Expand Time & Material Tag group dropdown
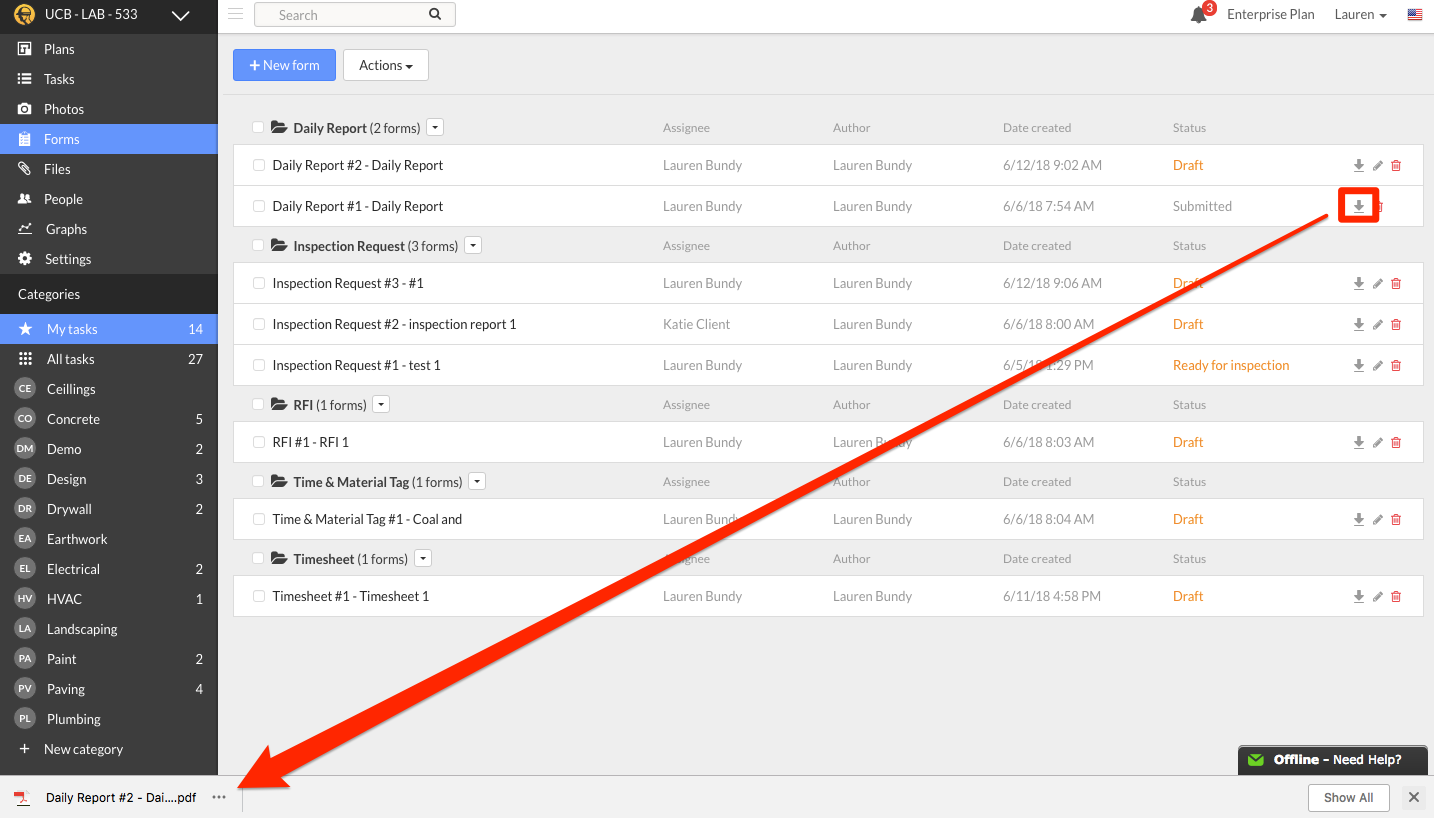The image size is (1434, 818). pos(477,482)
